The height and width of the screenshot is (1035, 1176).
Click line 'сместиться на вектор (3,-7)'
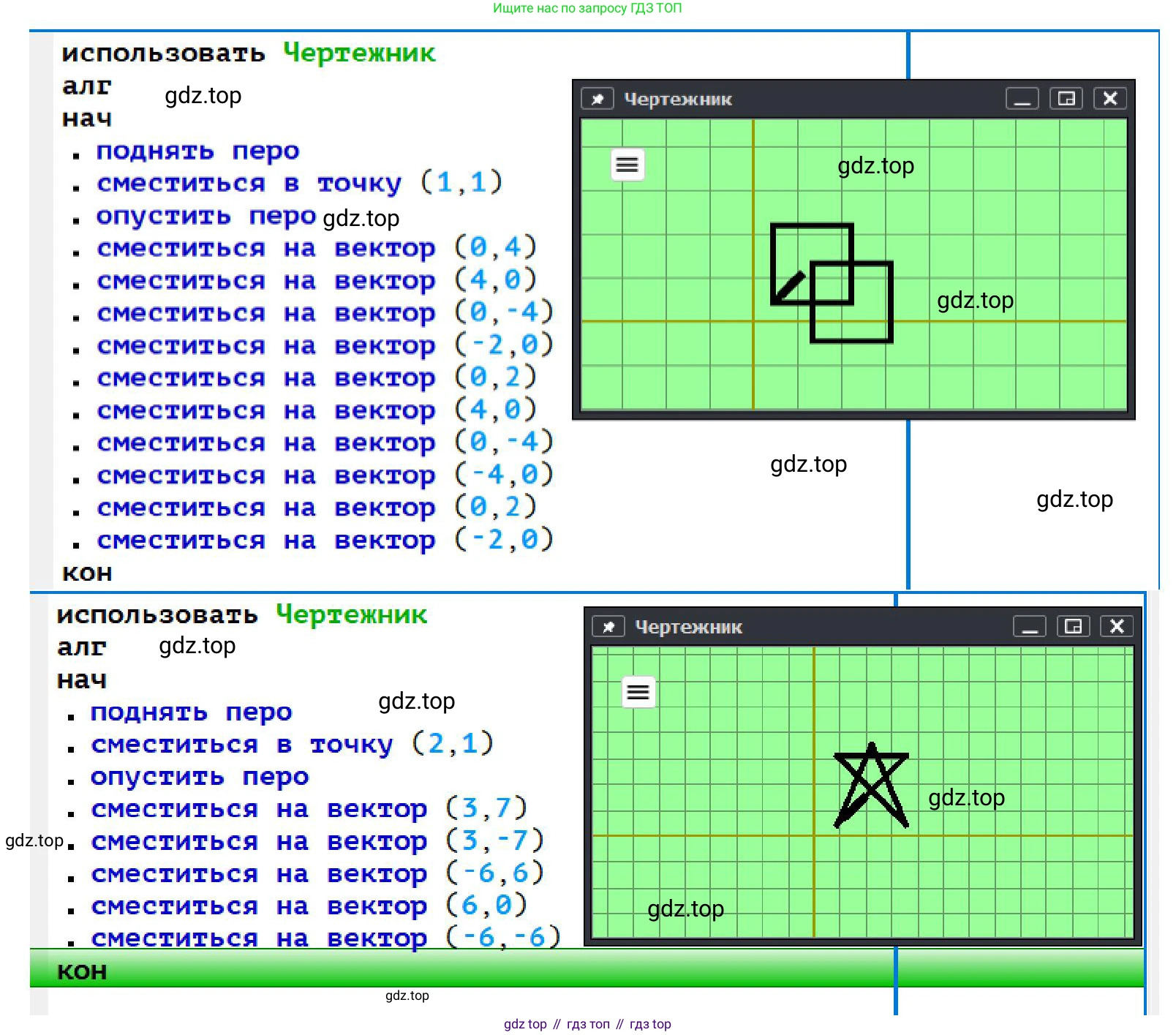[317, 842]
